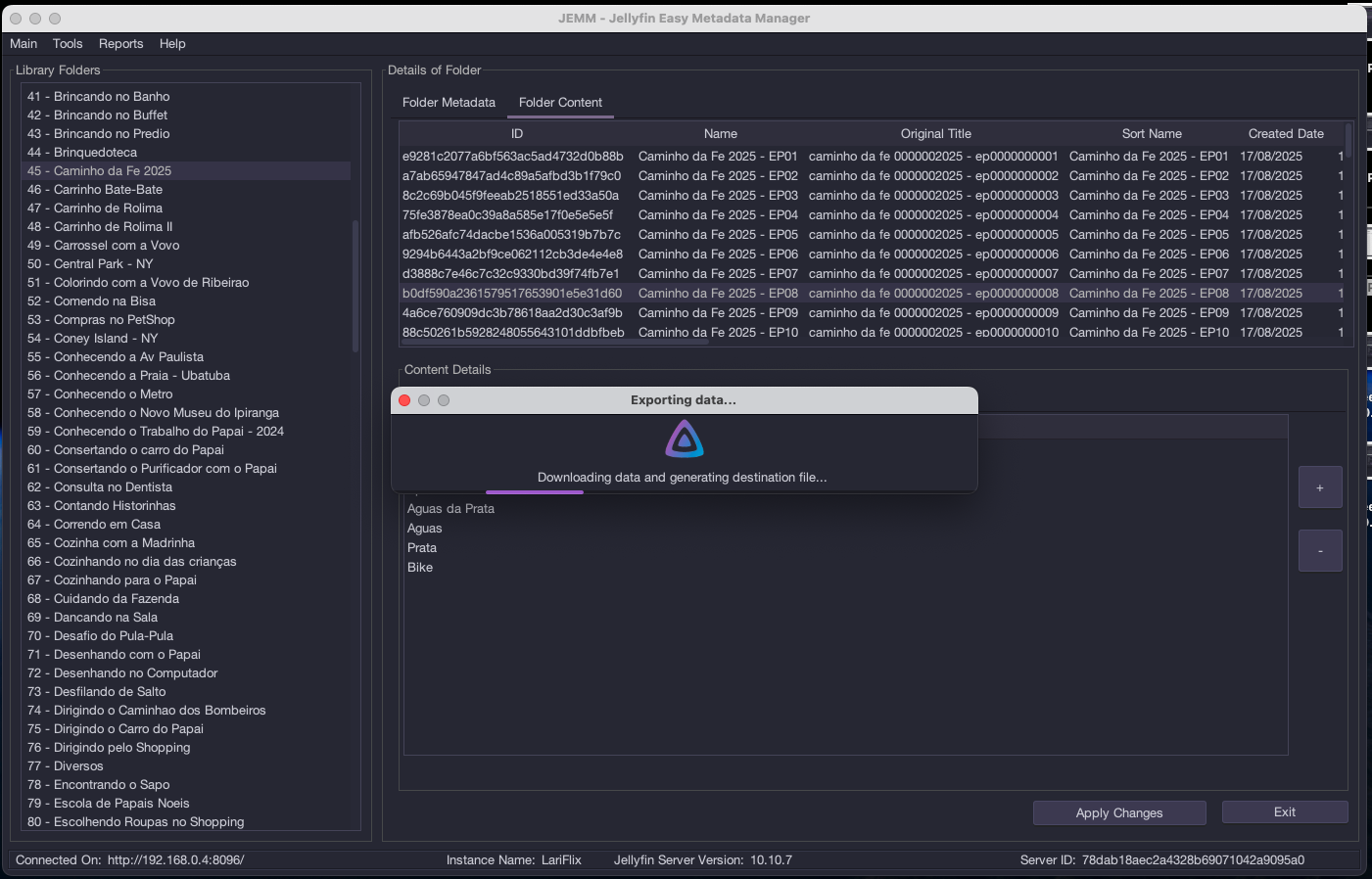
Task: Open the Main menu
Action: pyautogui.click(x=24, y=44)
